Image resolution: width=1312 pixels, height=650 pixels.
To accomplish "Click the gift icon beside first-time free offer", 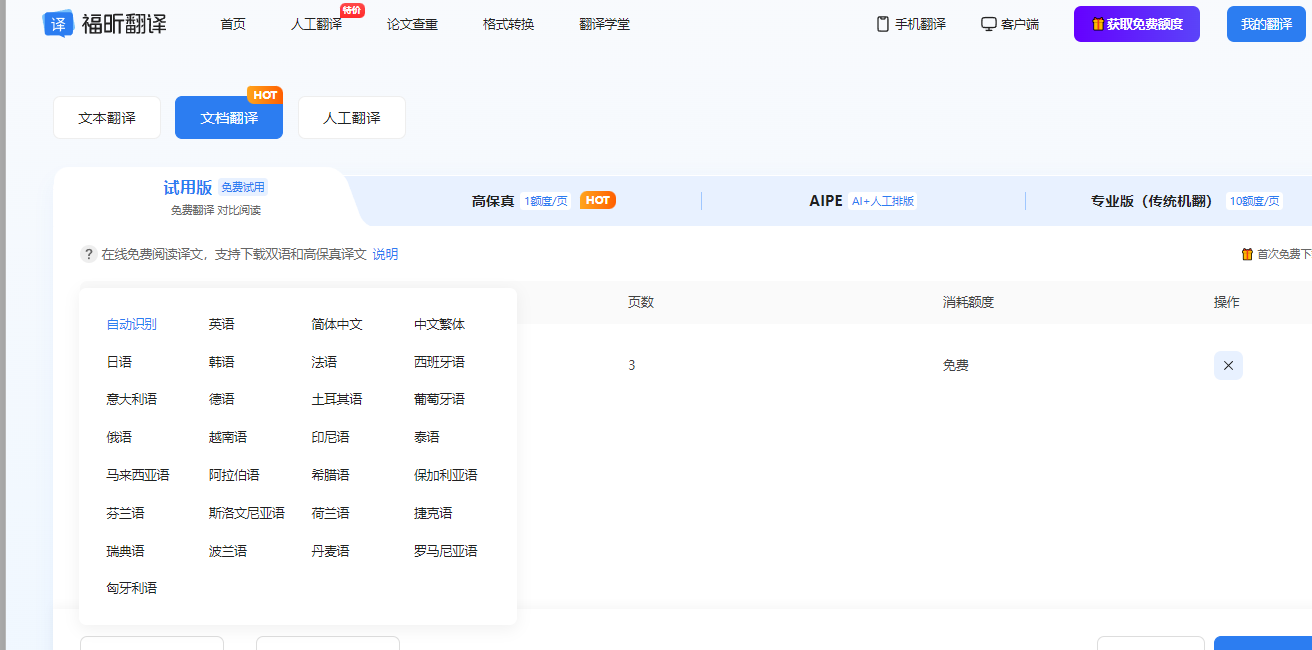I will pos(1247,254).
